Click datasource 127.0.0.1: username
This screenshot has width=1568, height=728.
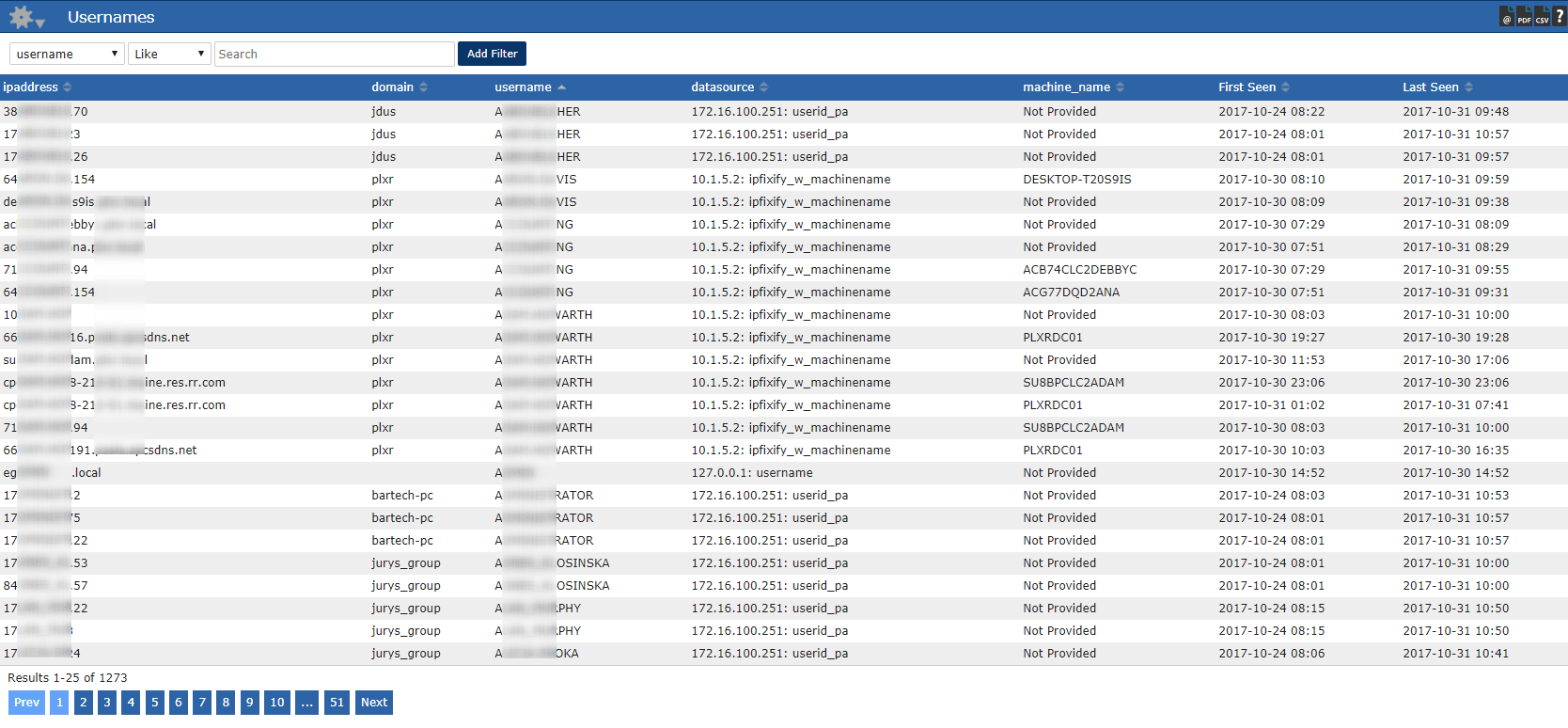(752, 473)
